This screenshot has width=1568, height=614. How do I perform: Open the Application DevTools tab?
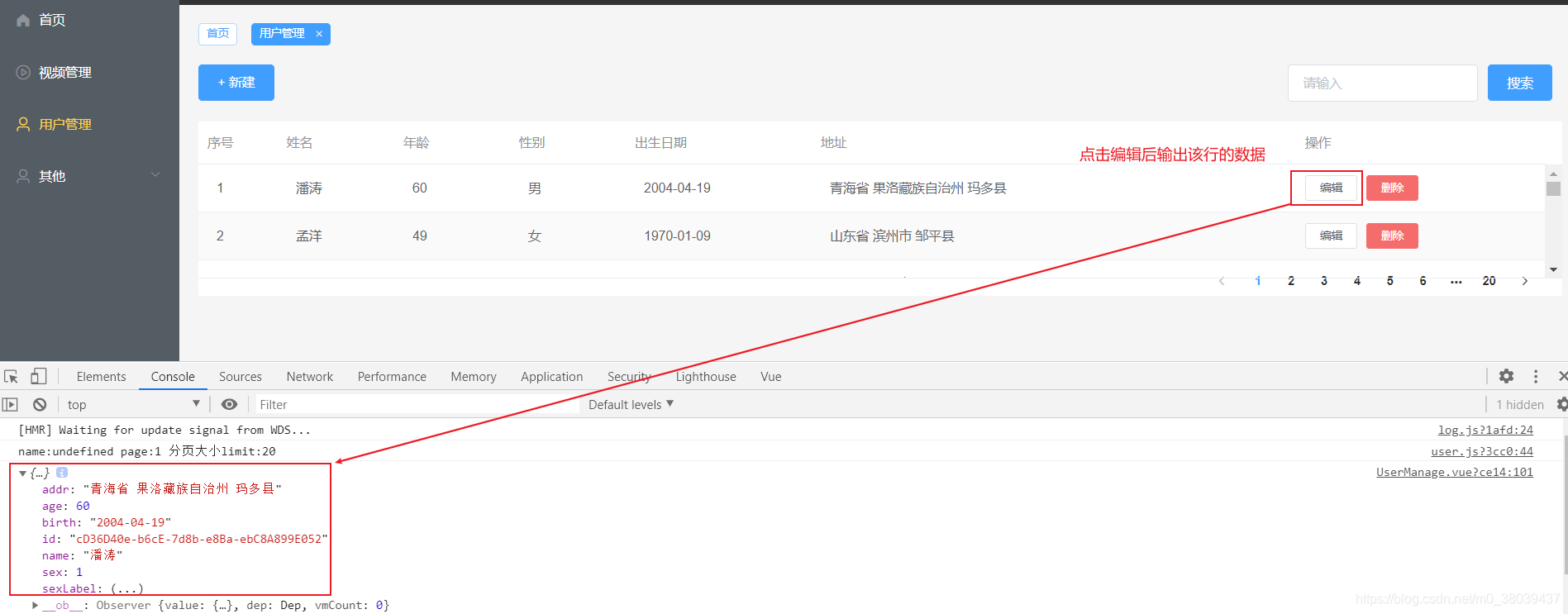[x=551, y=377]
